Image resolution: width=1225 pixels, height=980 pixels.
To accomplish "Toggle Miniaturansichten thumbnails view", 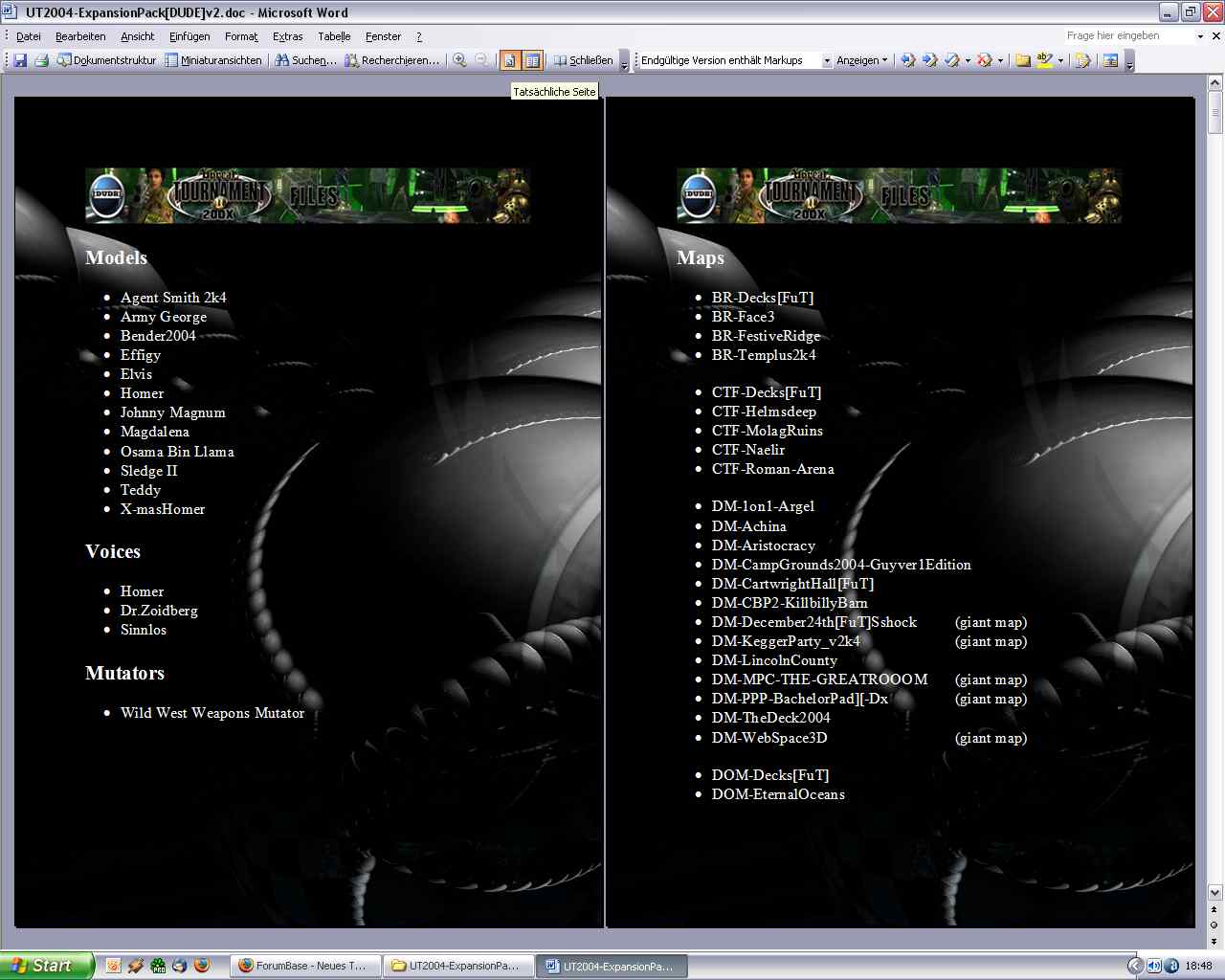I will pos(212,60).
